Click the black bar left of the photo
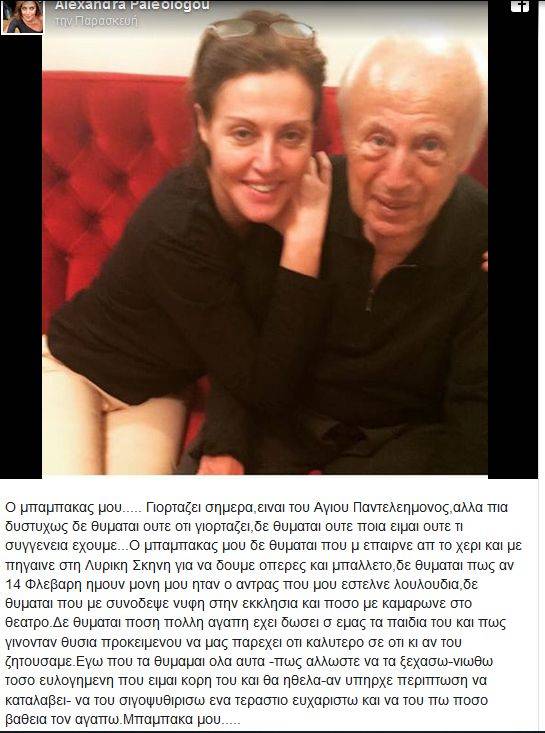 coord(21,257)
